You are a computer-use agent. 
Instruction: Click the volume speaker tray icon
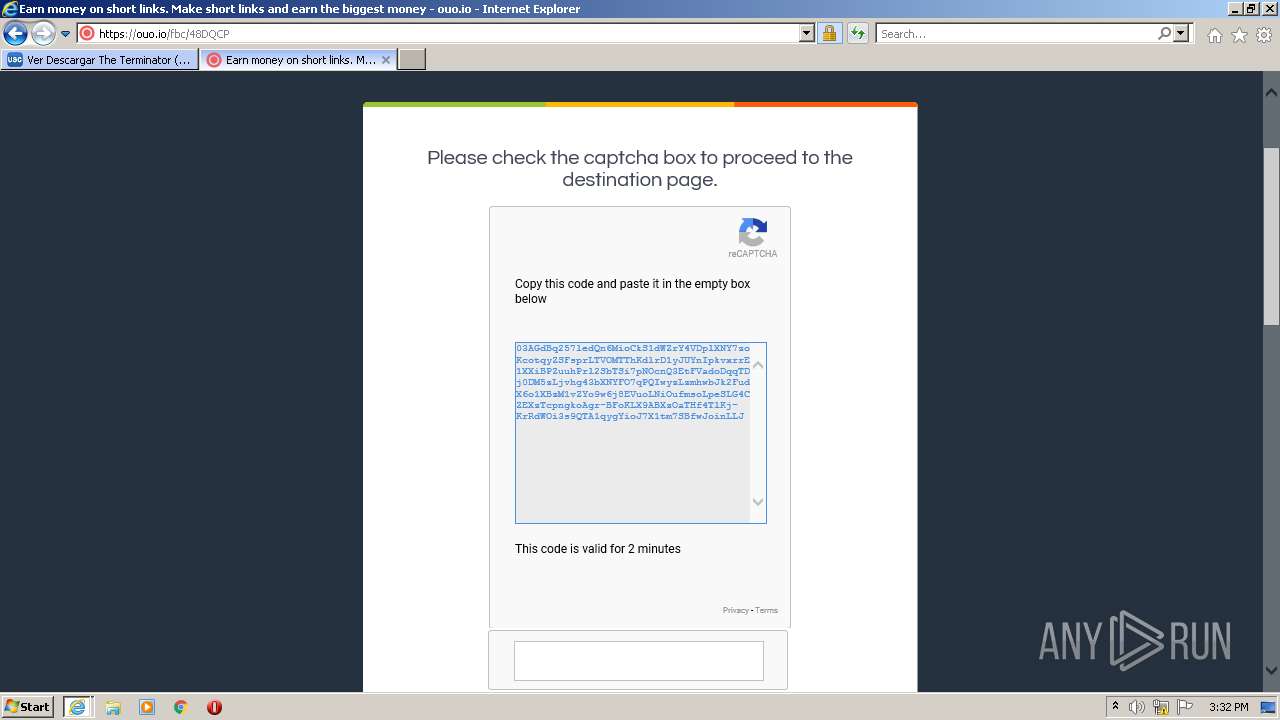(1137, 707)
